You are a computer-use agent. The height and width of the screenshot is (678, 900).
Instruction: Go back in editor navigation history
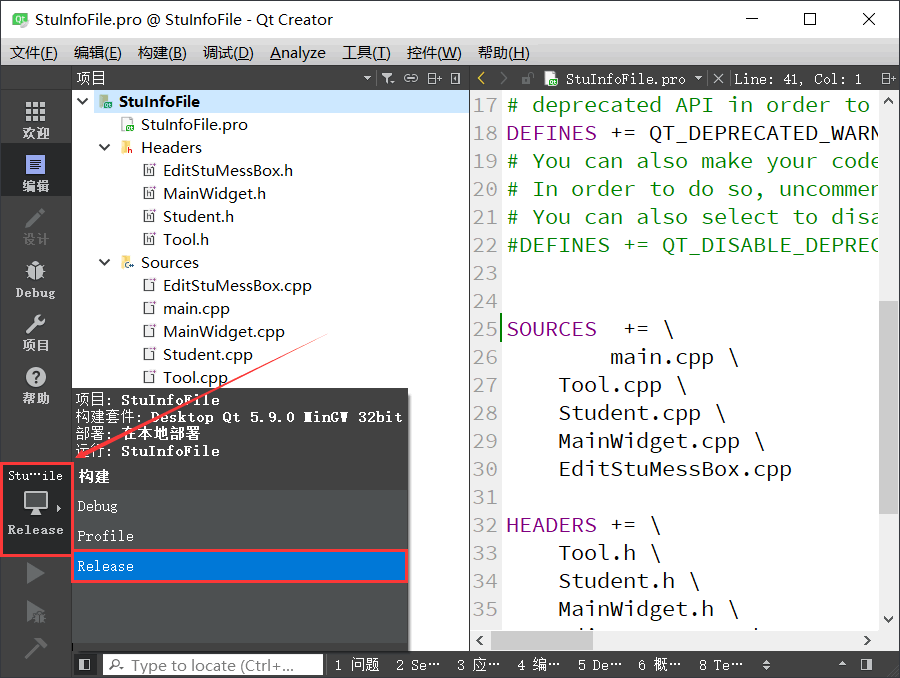point(482,78)
